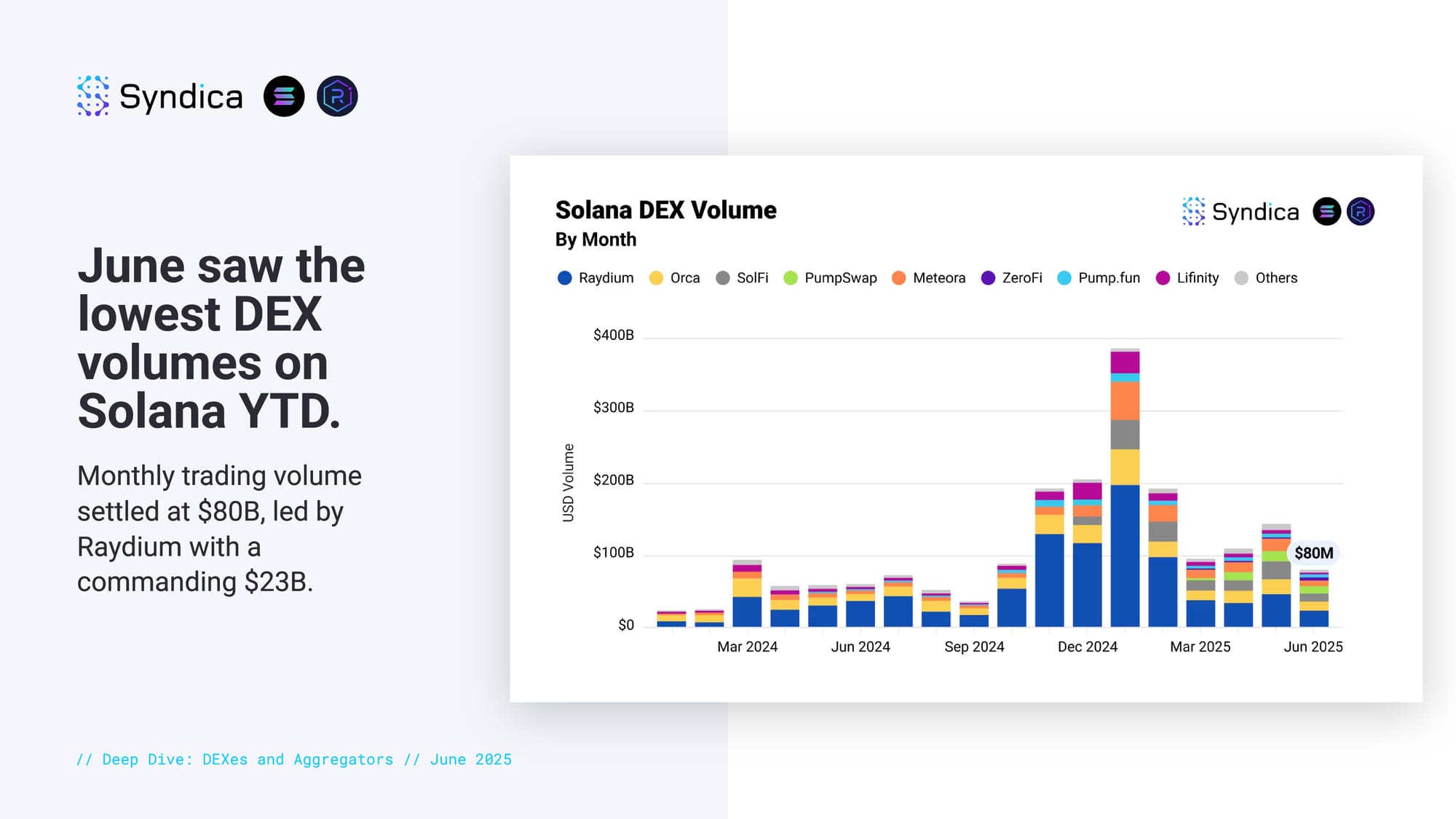Toggle the Orca legend swatch

[656, 278]
